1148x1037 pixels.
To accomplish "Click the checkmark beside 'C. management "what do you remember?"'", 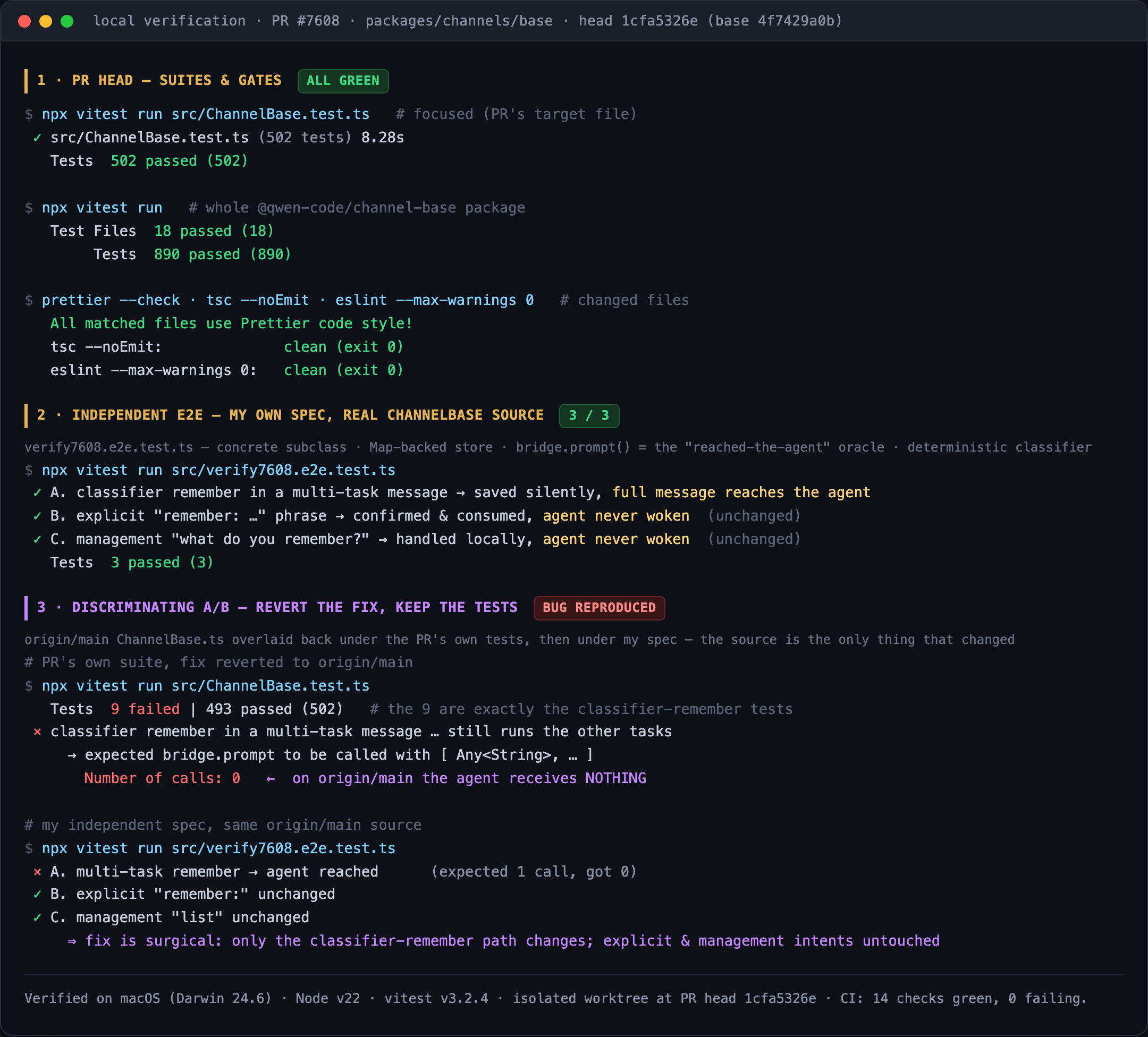I will pyautogui.click(x=37, y=540).
